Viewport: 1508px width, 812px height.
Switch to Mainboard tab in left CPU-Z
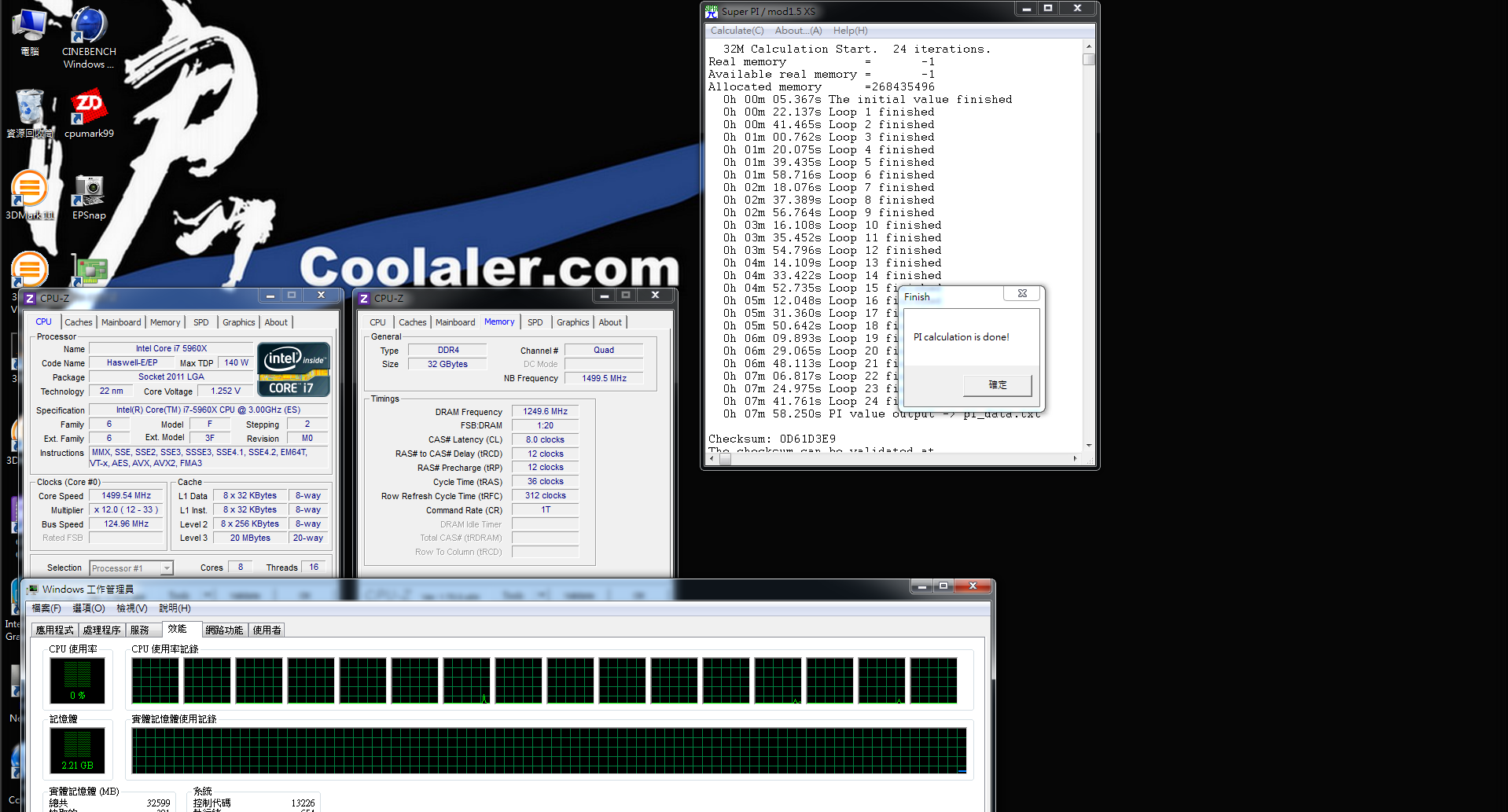(x=121, y=322)
